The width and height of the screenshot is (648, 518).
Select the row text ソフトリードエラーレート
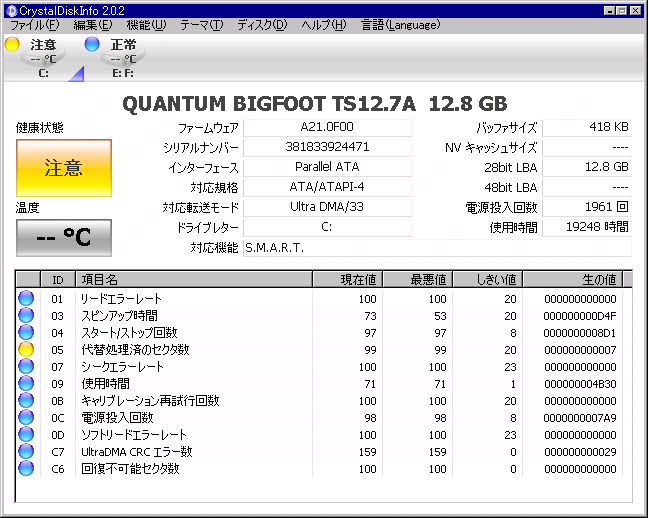coord(134,434)
